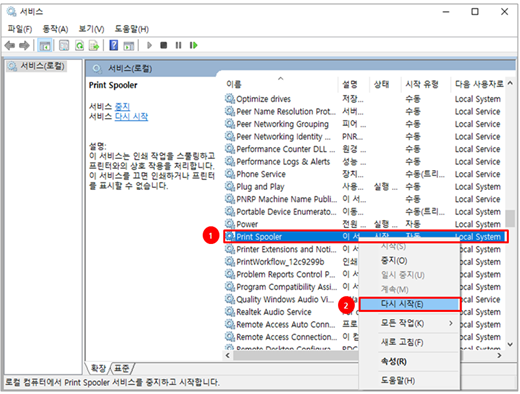The height and width of the screenshot is (394, 520).
Task: Click the vertical scrollbar thumb
Action: click(510, 218)
